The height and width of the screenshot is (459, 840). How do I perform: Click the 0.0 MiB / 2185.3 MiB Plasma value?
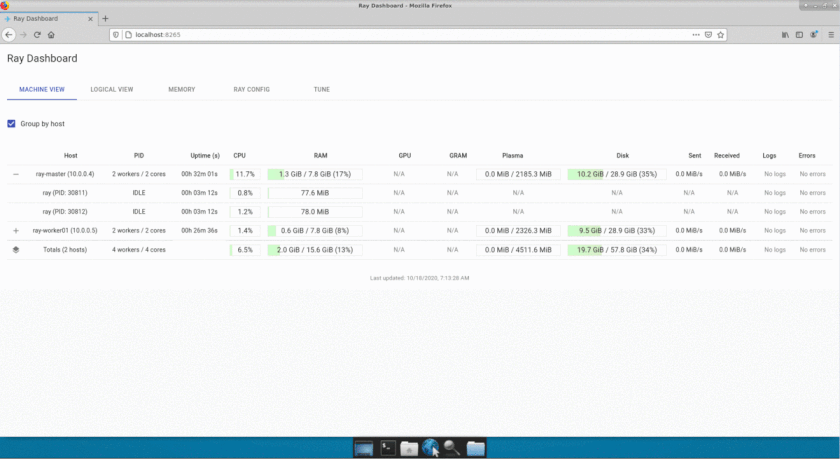(518, 174)
